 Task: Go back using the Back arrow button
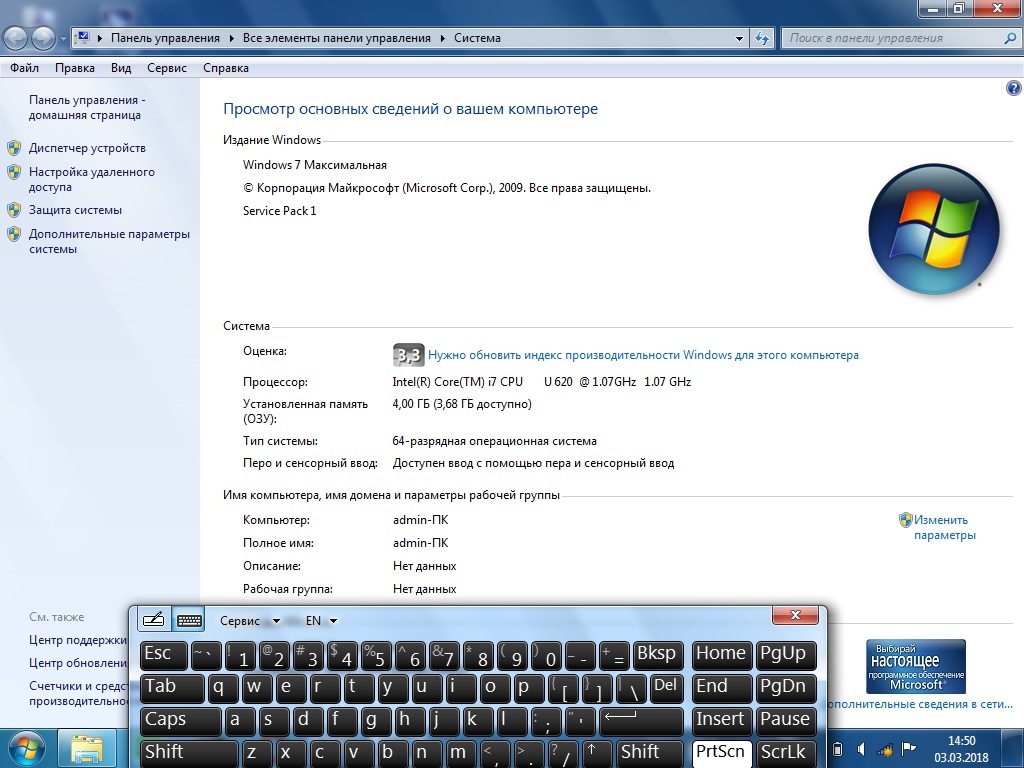(x=16, y=38)
